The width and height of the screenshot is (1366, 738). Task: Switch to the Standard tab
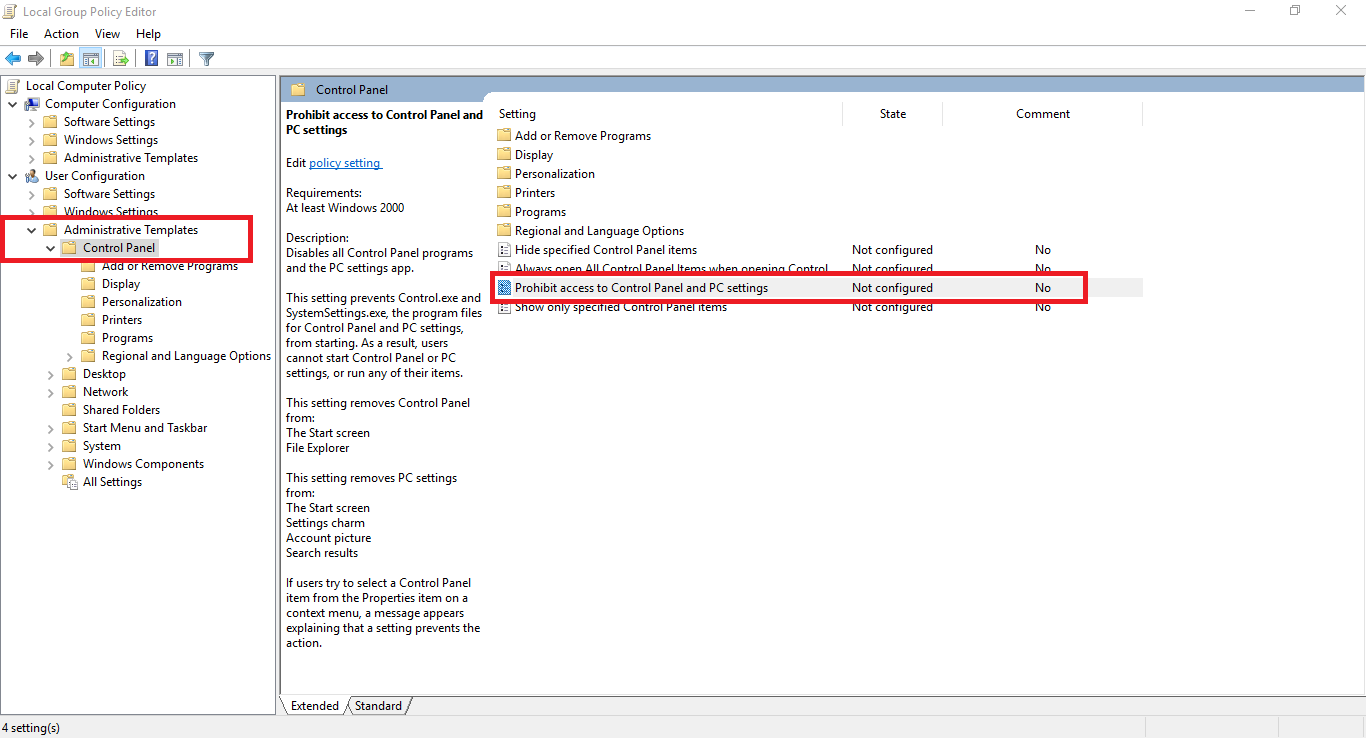(x=378, y=705)
